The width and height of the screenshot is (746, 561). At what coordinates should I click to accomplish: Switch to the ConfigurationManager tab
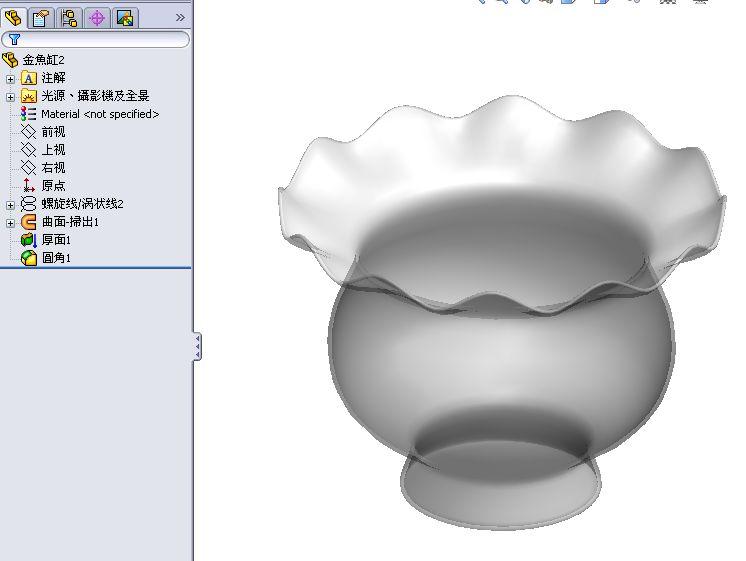(69, 18)
